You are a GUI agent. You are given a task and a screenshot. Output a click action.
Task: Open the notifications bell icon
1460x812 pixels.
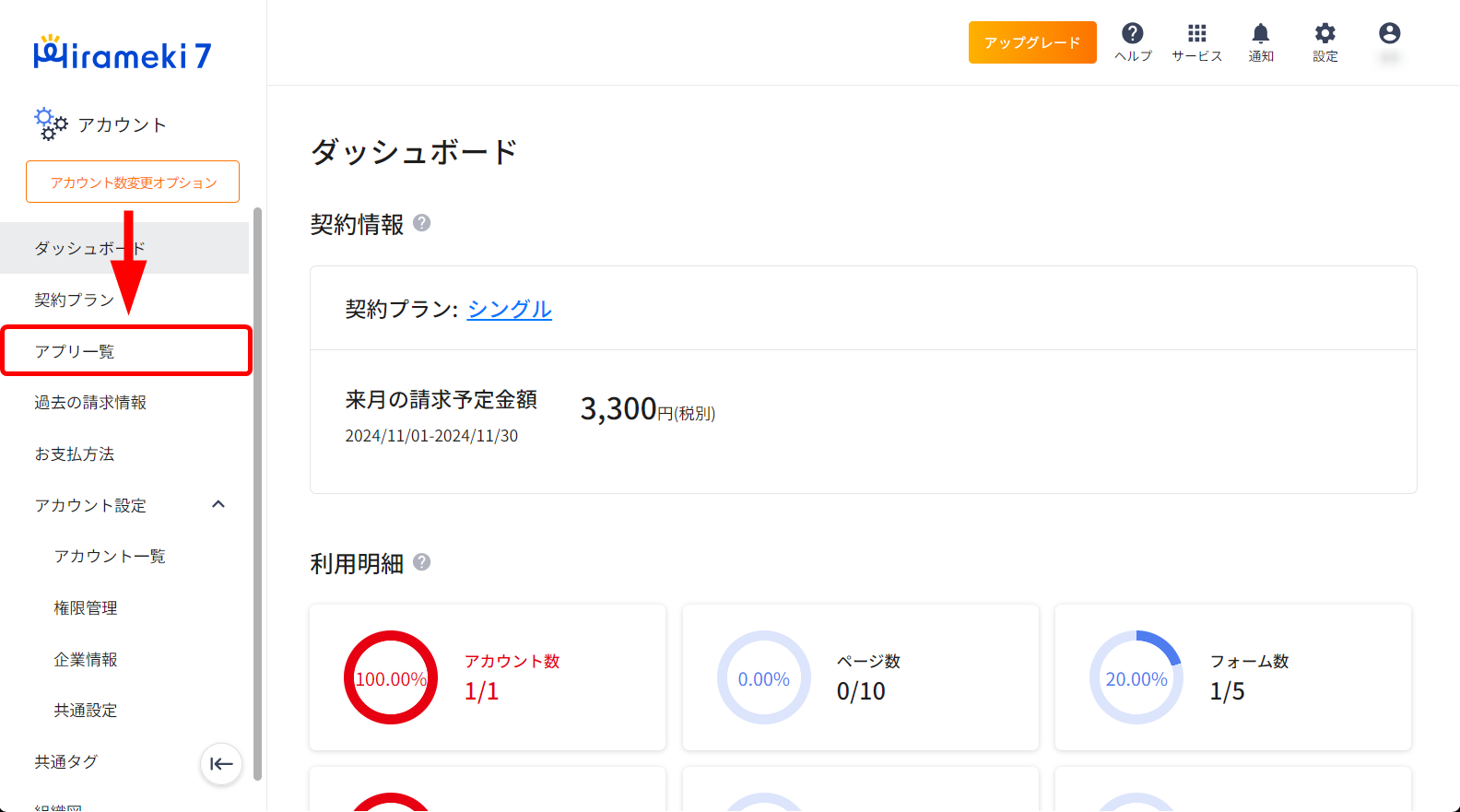[1260, 34]
